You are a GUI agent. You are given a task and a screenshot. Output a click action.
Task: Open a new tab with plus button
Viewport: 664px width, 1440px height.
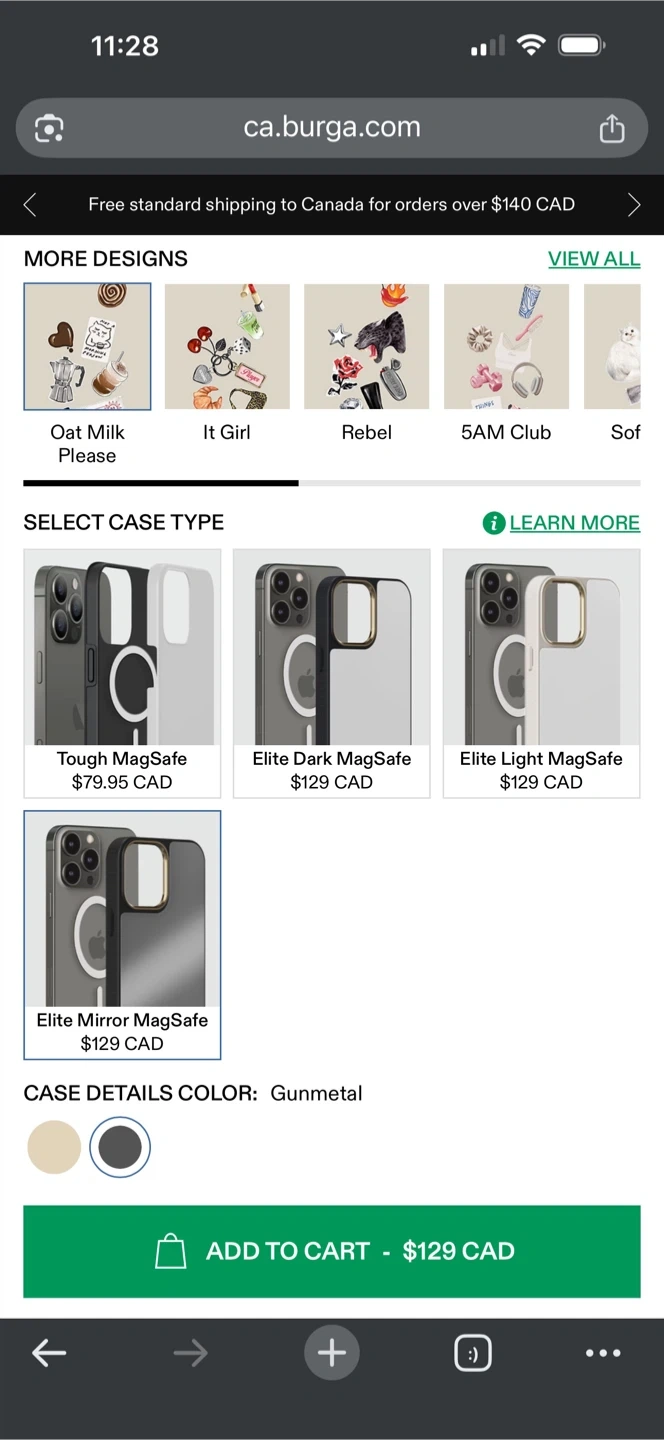click(331, 1353)
